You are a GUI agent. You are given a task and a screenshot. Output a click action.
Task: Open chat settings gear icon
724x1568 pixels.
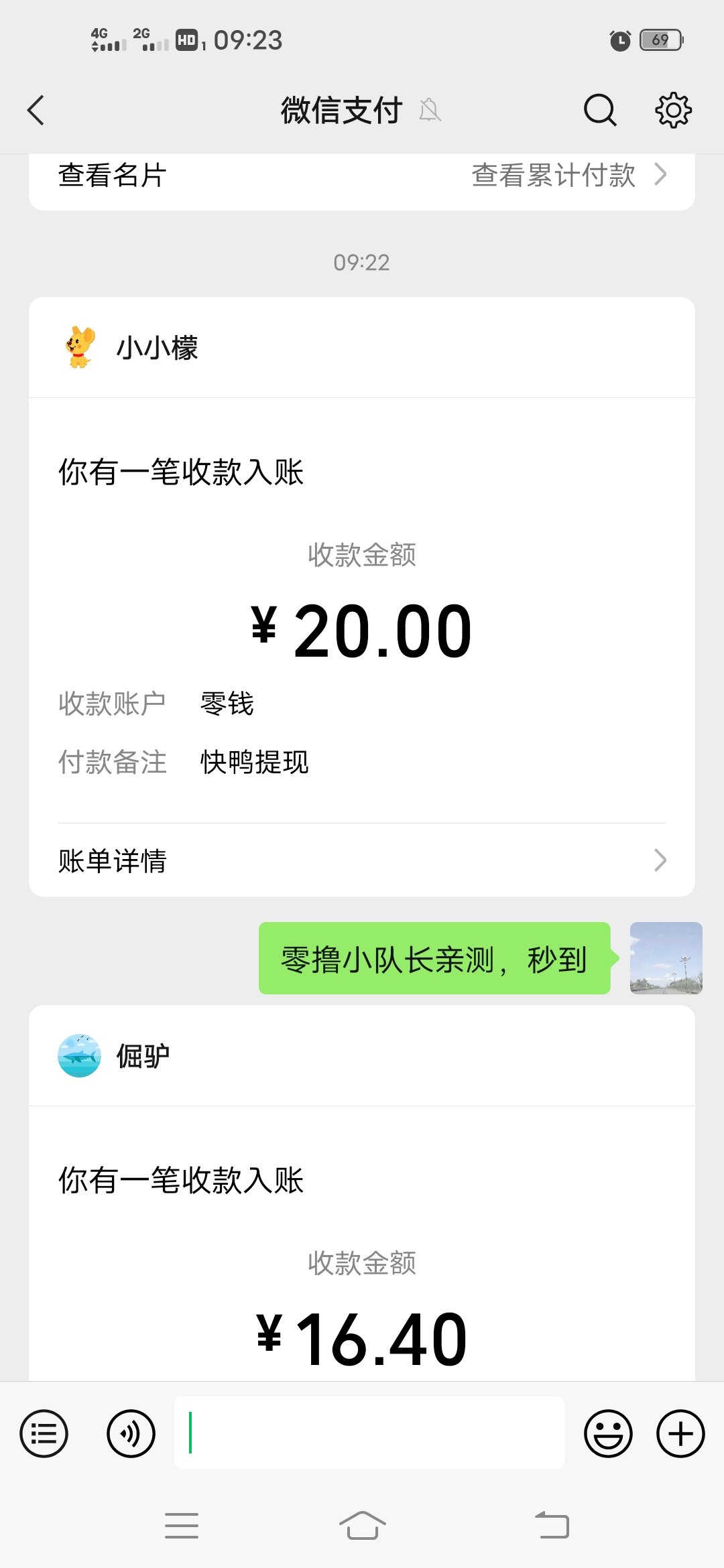click(673, 110)
